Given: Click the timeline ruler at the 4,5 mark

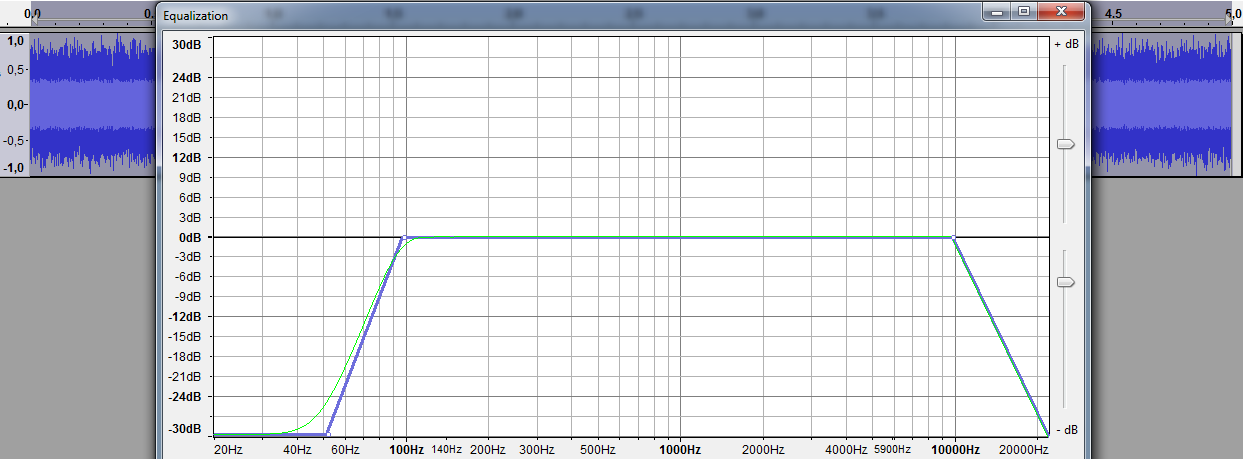Looking at the screenshot, I should 1113,14.
